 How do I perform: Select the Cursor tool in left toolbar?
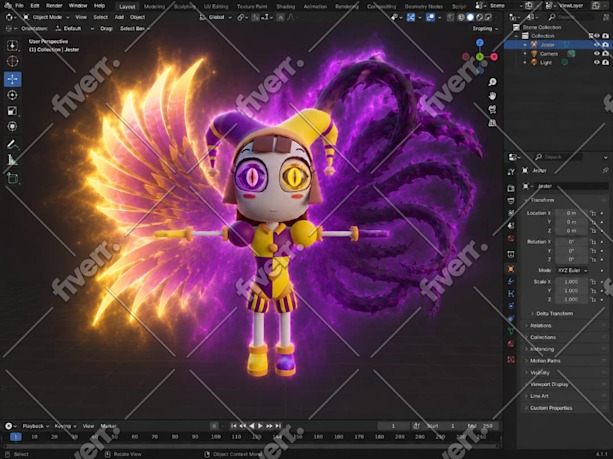point(13,61)
